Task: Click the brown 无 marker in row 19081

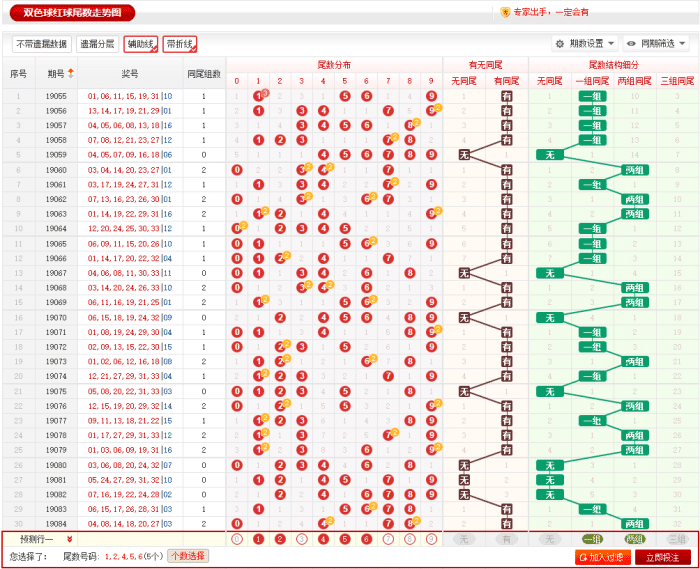Action: [x=464, y=480]
